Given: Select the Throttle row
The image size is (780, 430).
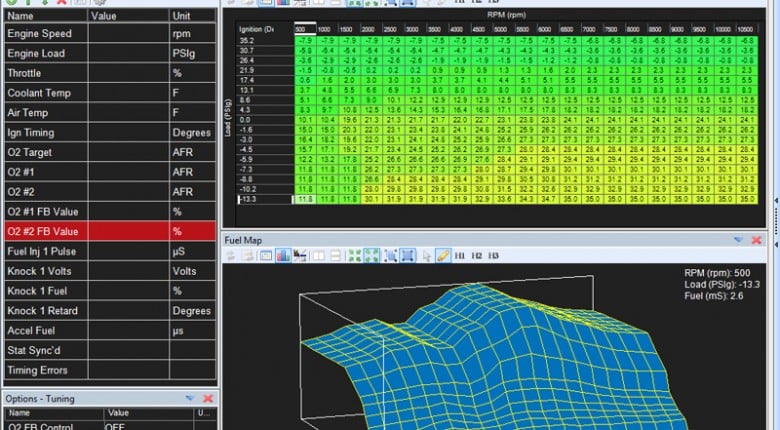Looking at the screenshot, I should (110, 73).
